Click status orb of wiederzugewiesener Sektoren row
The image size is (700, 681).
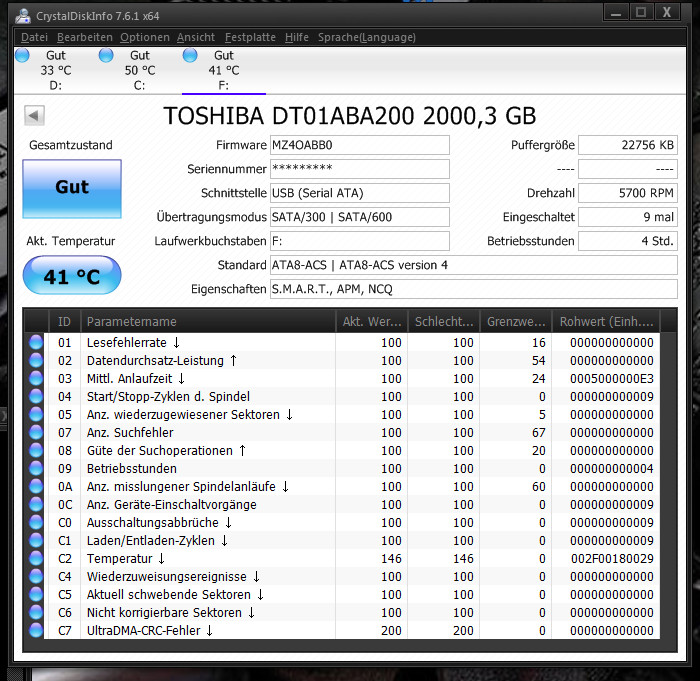(36, 414)
